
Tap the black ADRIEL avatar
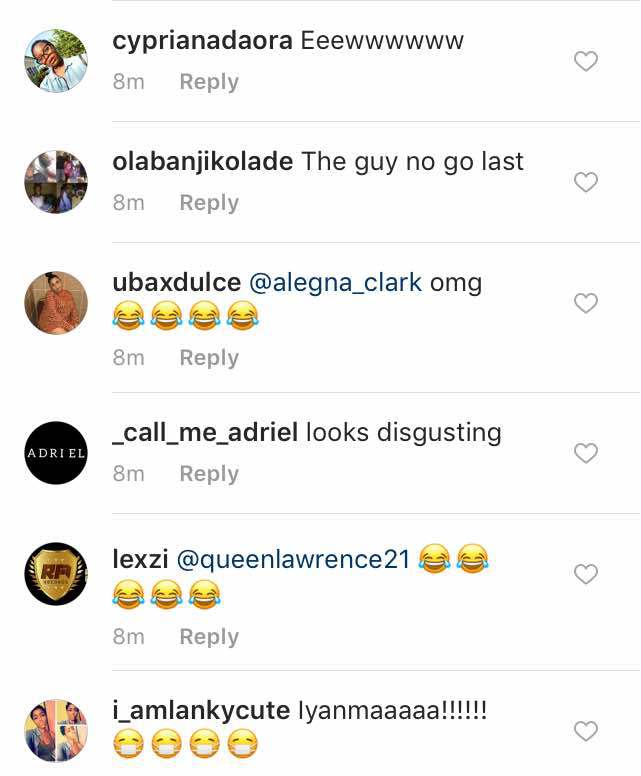point(56,453)
